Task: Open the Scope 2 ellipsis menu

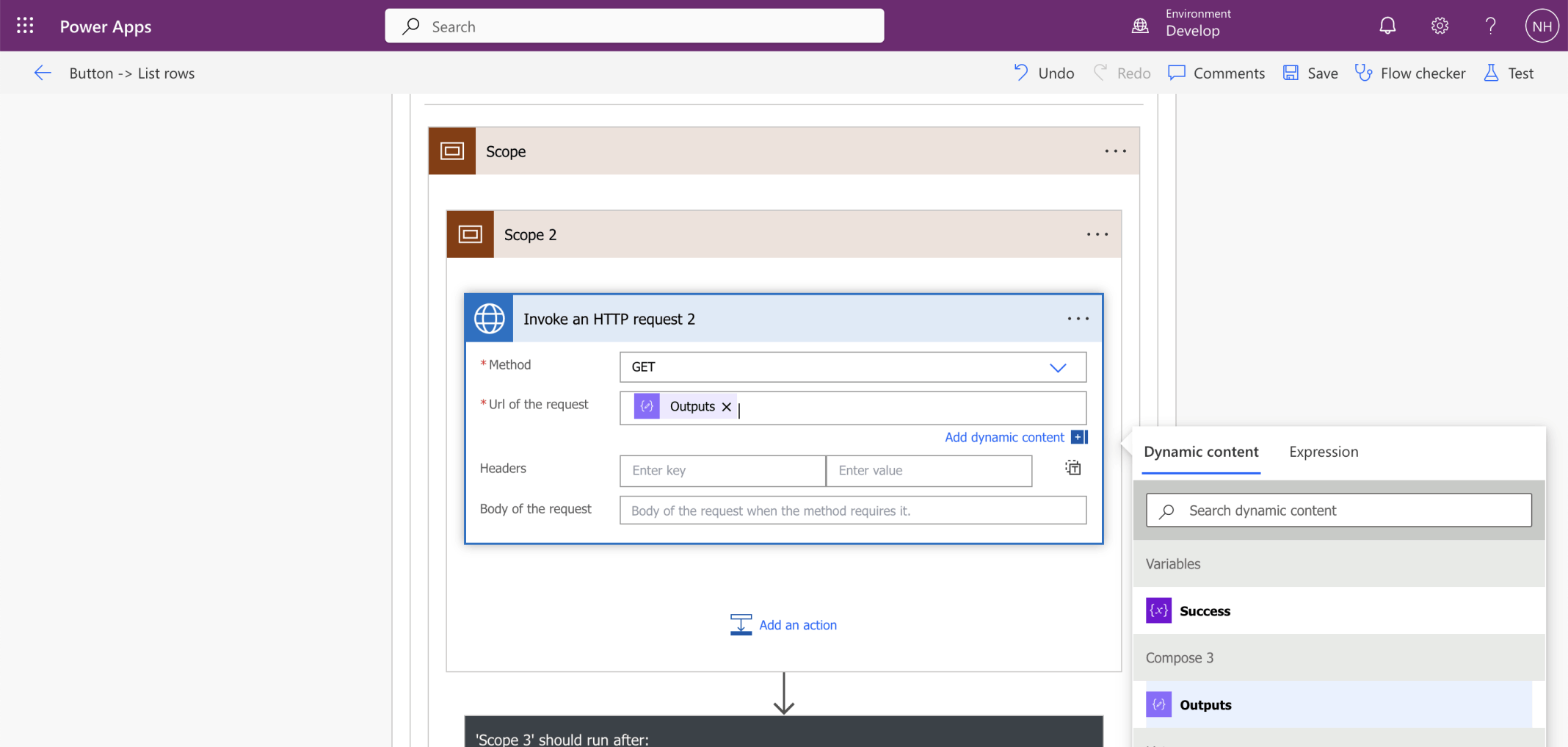Action: [x=1097, y=234]
